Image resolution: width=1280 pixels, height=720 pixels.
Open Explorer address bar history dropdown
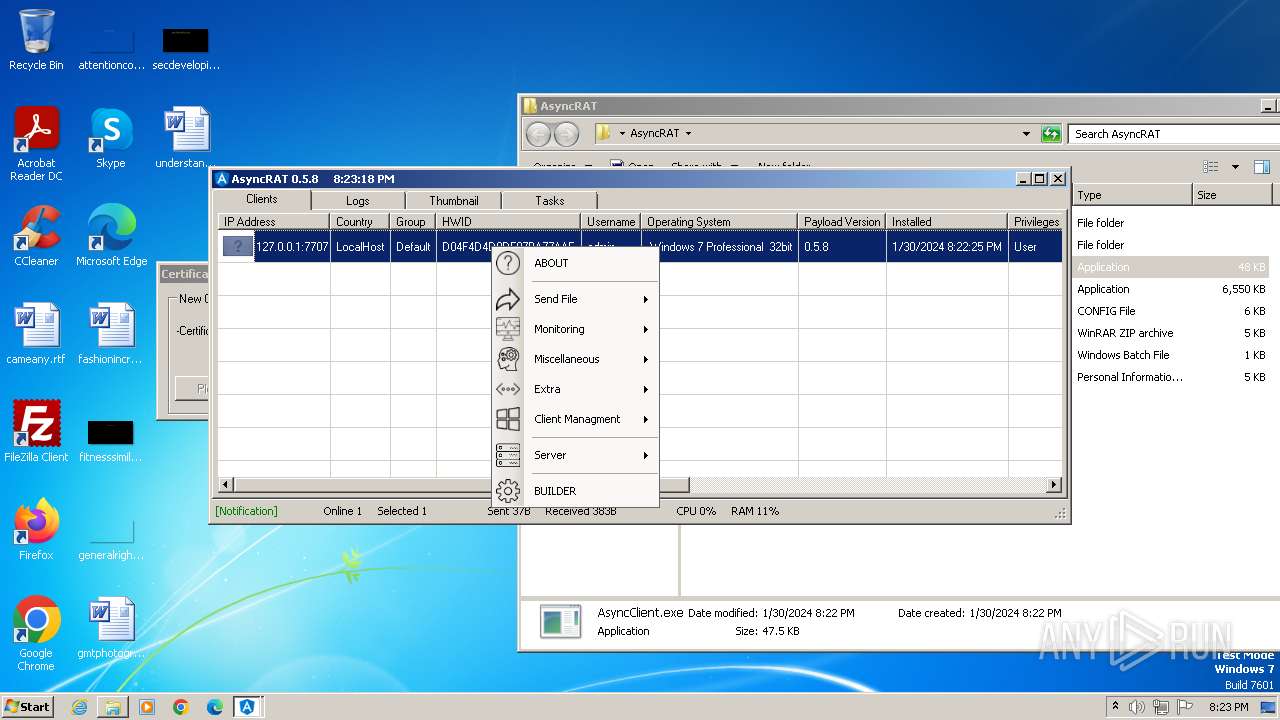pos(1026,133)
